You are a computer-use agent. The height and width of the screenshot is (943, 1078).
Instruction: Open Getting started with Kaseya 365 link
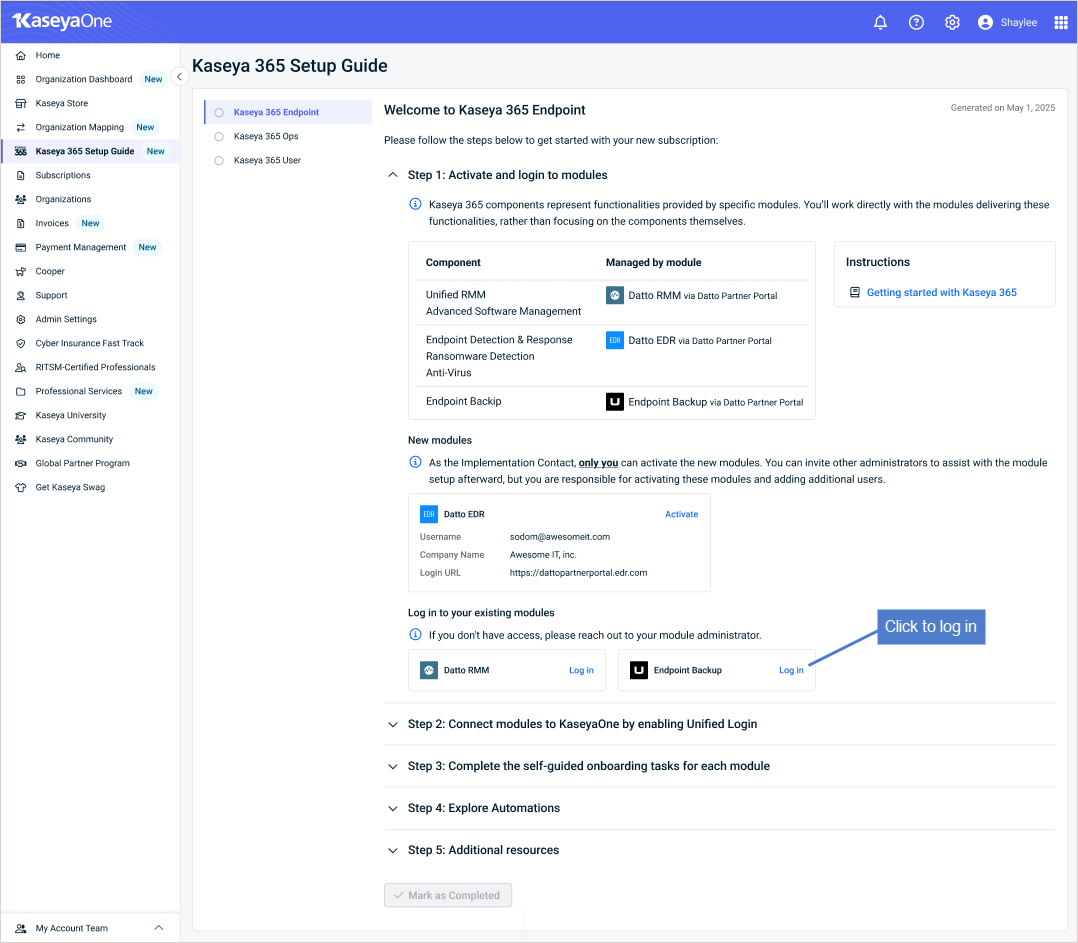(941, 293)
